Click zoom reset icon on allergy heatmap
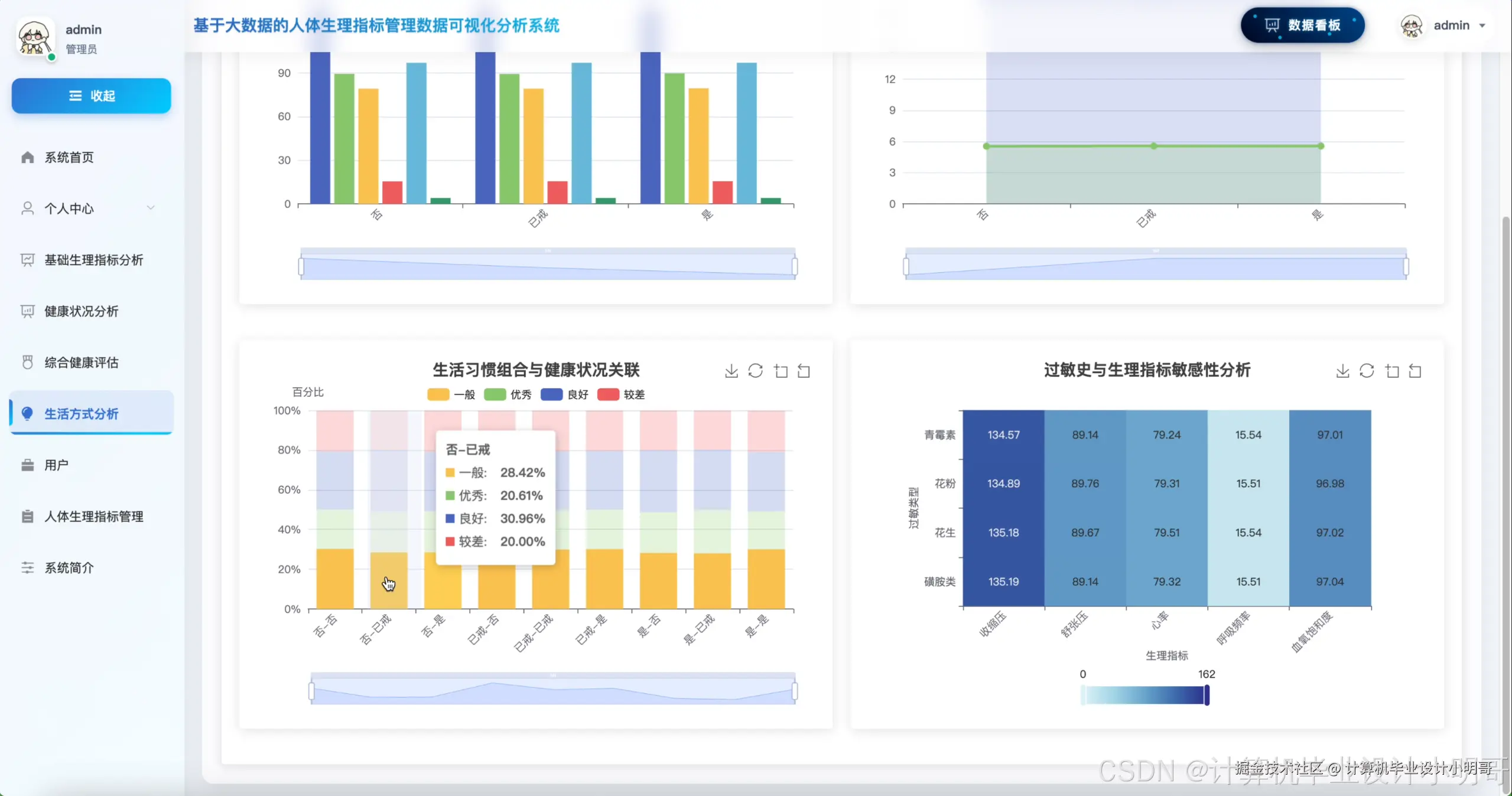This screenshot has height=796, width=1512. click(x=1415, y=371)
